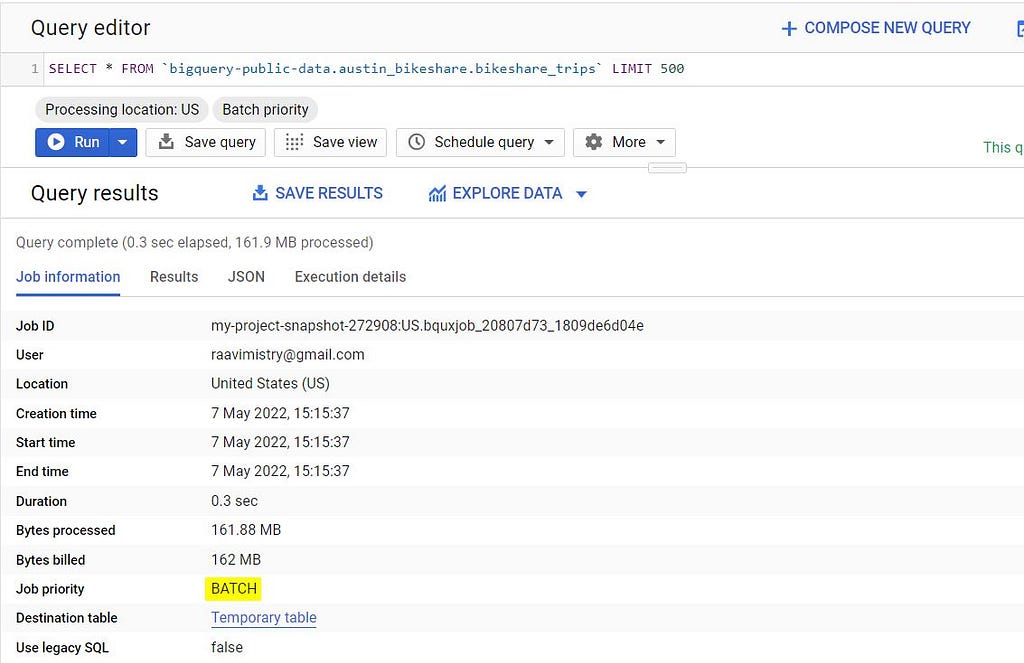Click the United States (US) location value
Viewport: 1024px width, 663px height.
click(270, 383)
